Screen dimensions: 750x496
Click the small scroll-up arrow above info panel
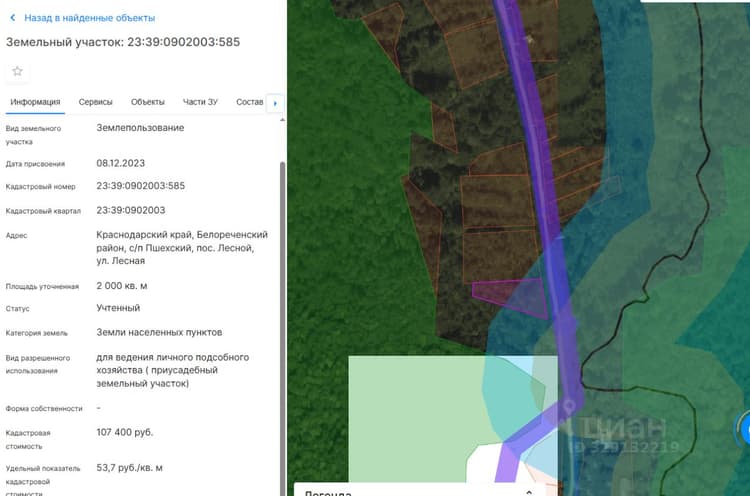point(282,120)
